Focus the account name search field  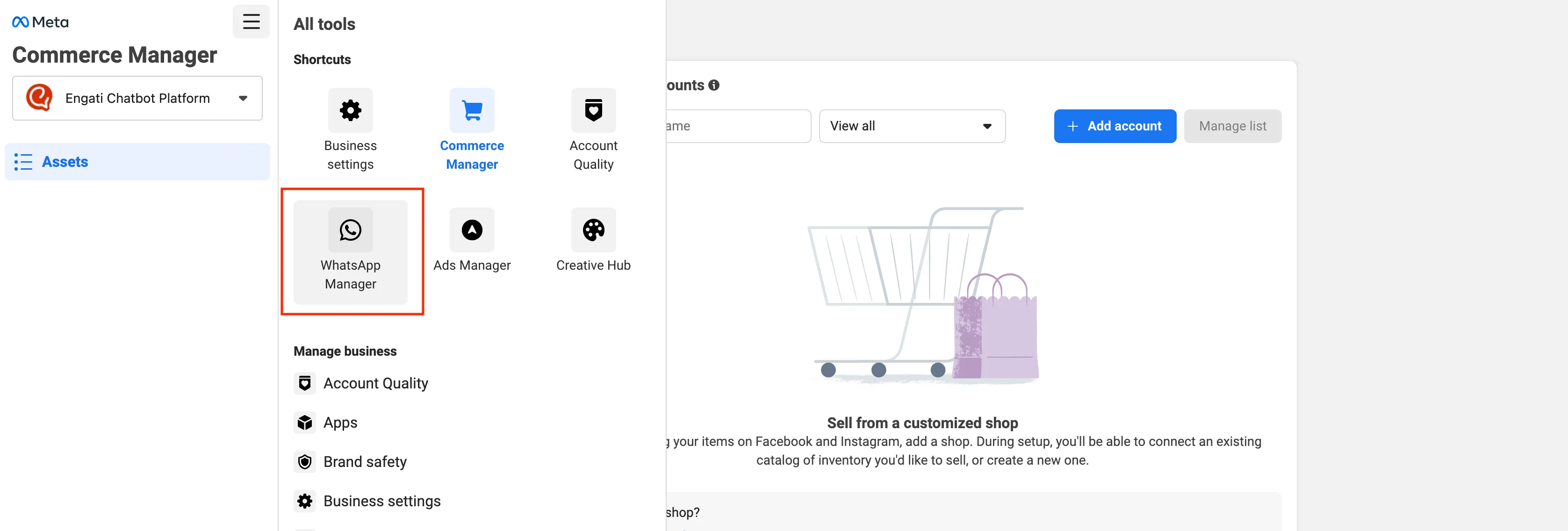738,126
